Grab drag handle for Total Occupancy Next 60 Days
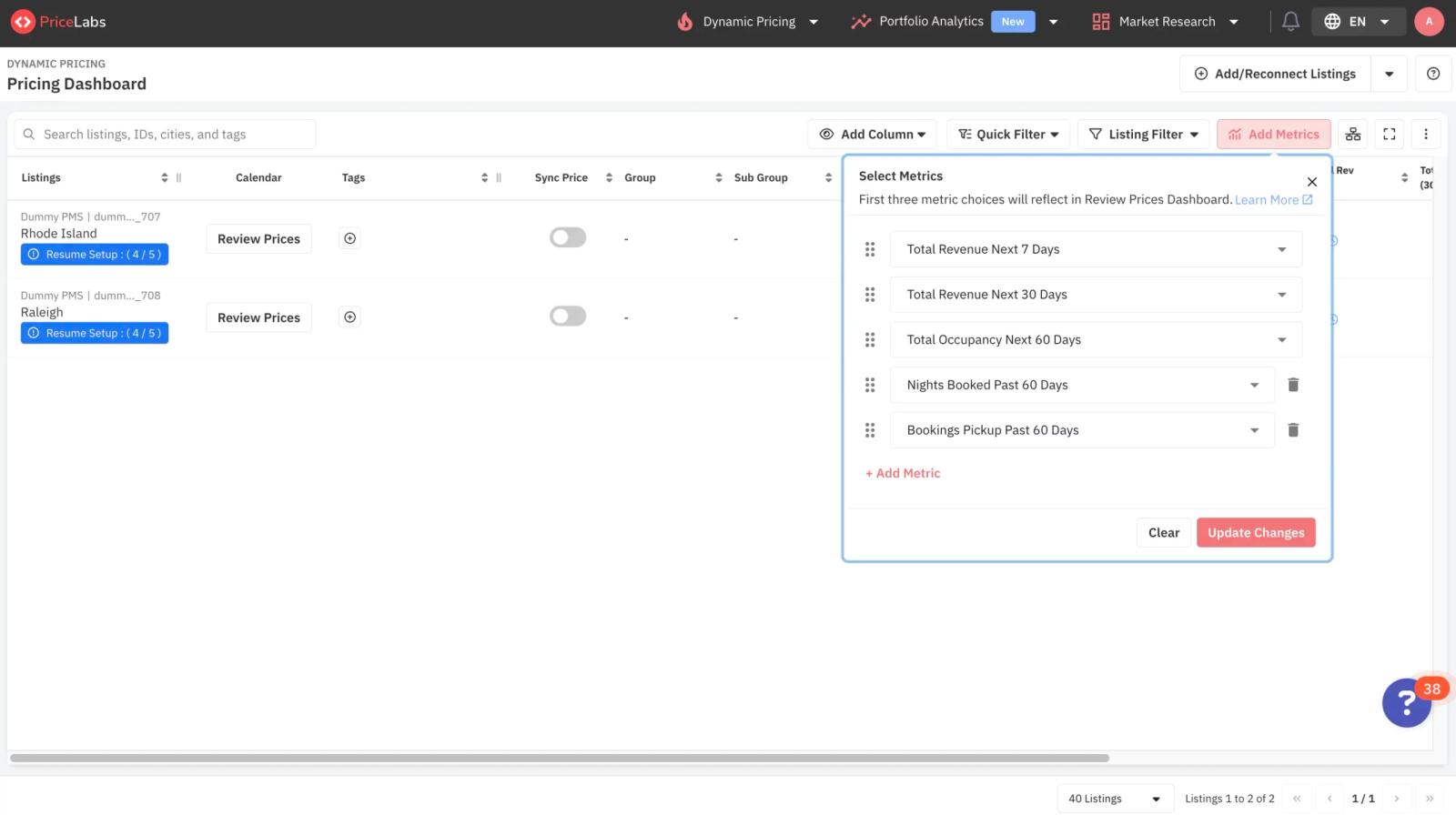Viewport: 1456px width, 815px height. 870,340
